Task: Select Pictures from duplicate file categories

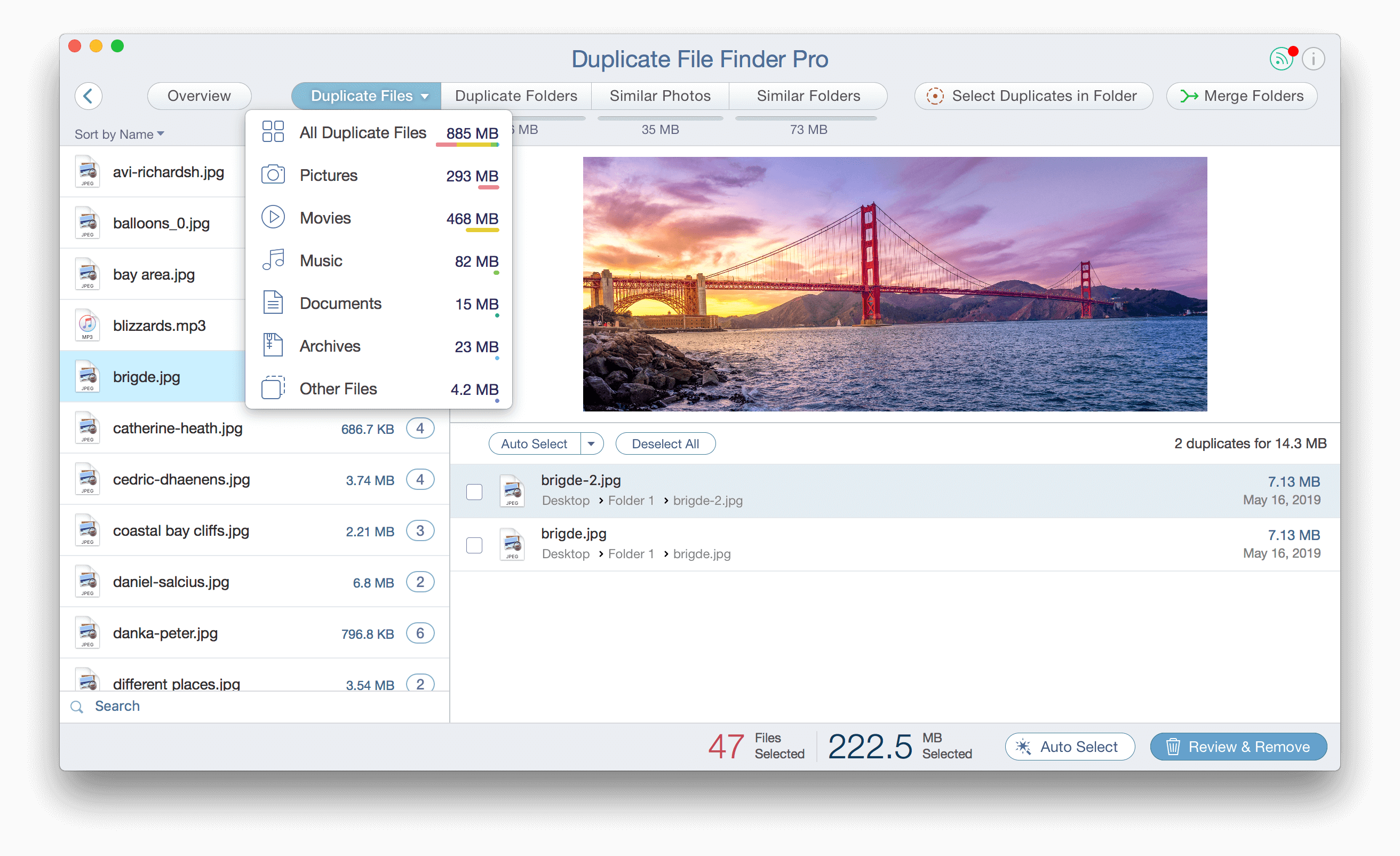Action: [x=328, y=174]
